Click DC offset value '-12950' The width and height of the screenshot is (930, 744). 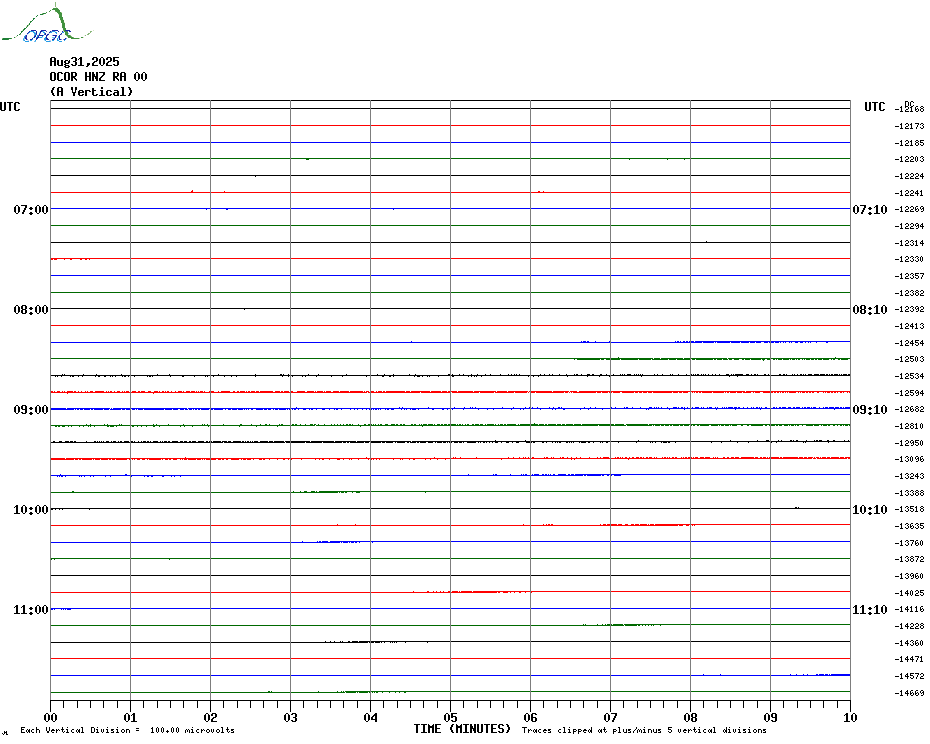click(x=909, y=443)
